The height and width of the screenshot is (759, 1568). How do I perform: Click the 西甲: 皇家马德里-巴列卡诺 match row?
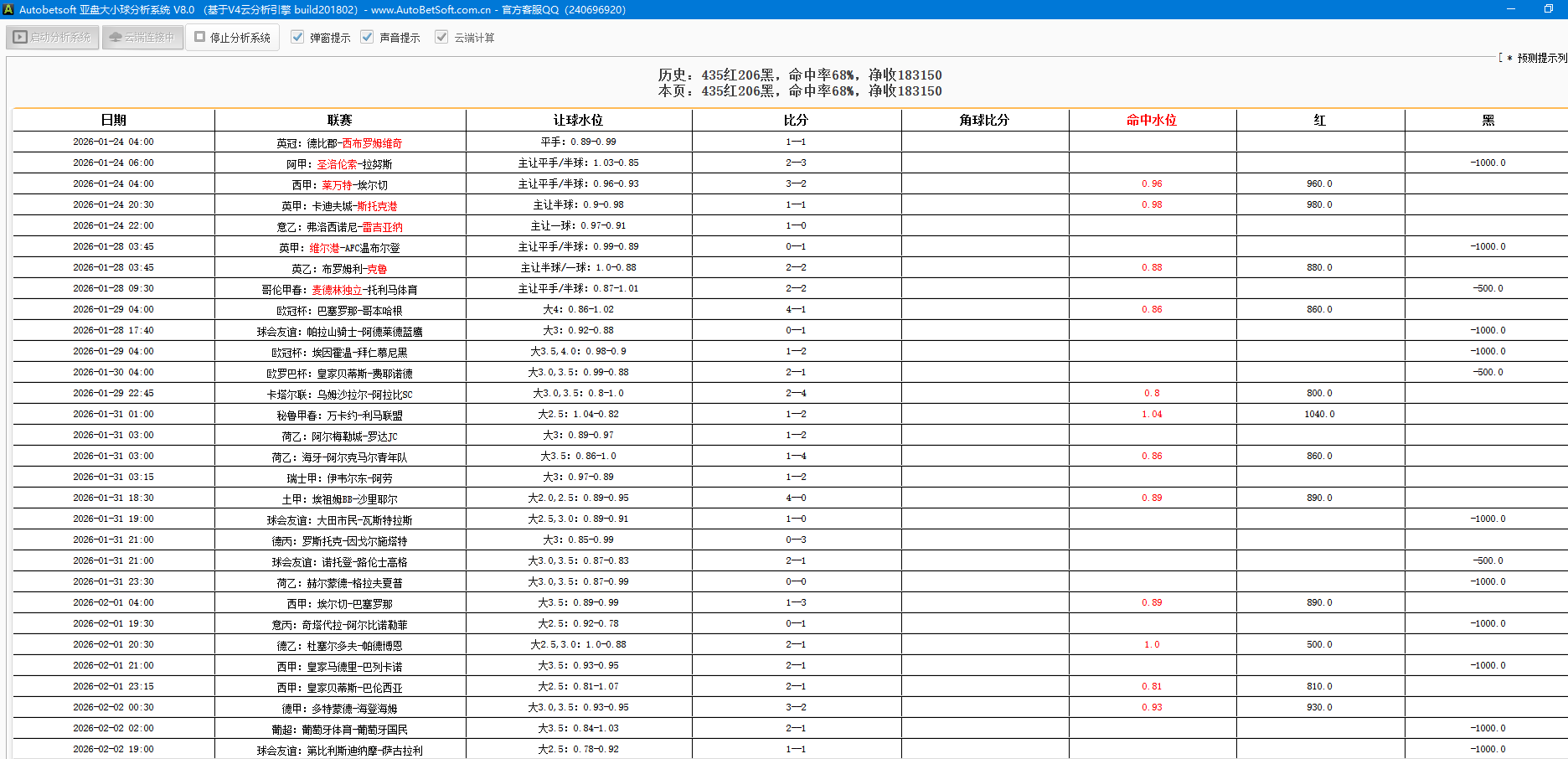pyautogui.click(x=339, y=666)
